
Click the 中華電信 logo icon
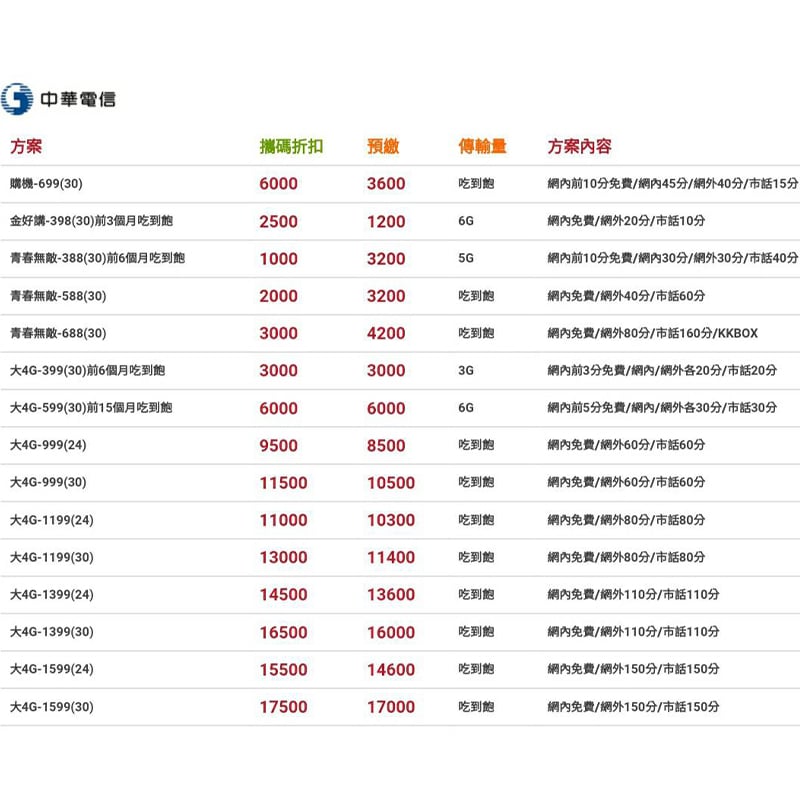tap(17, 99)
